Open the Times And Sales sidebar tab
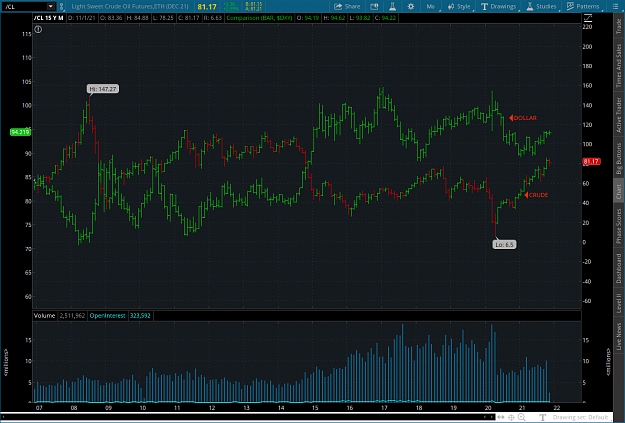 [x=619, y=65]
